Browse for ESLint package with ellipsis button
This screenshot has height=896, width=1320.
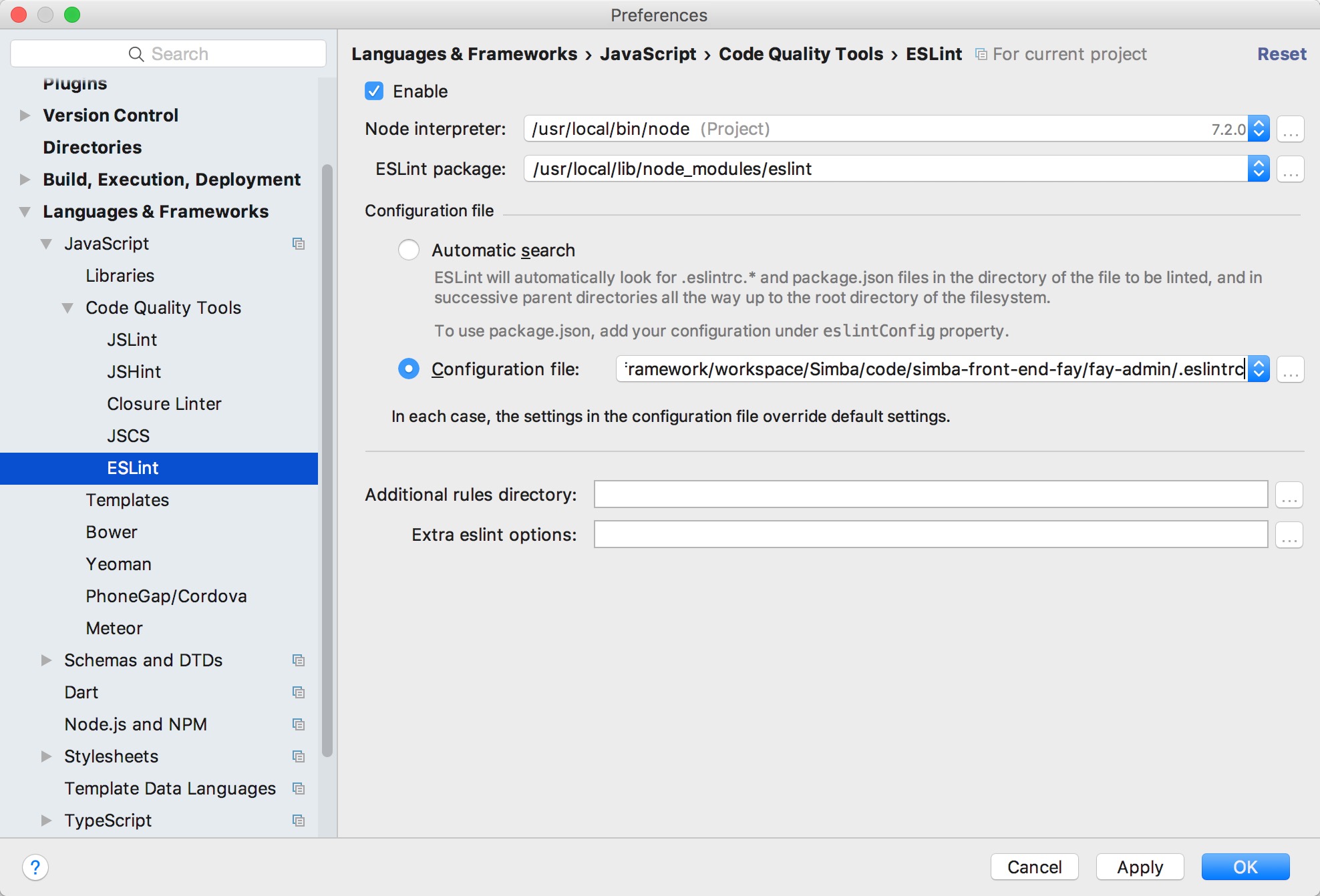pos(1290,169)
